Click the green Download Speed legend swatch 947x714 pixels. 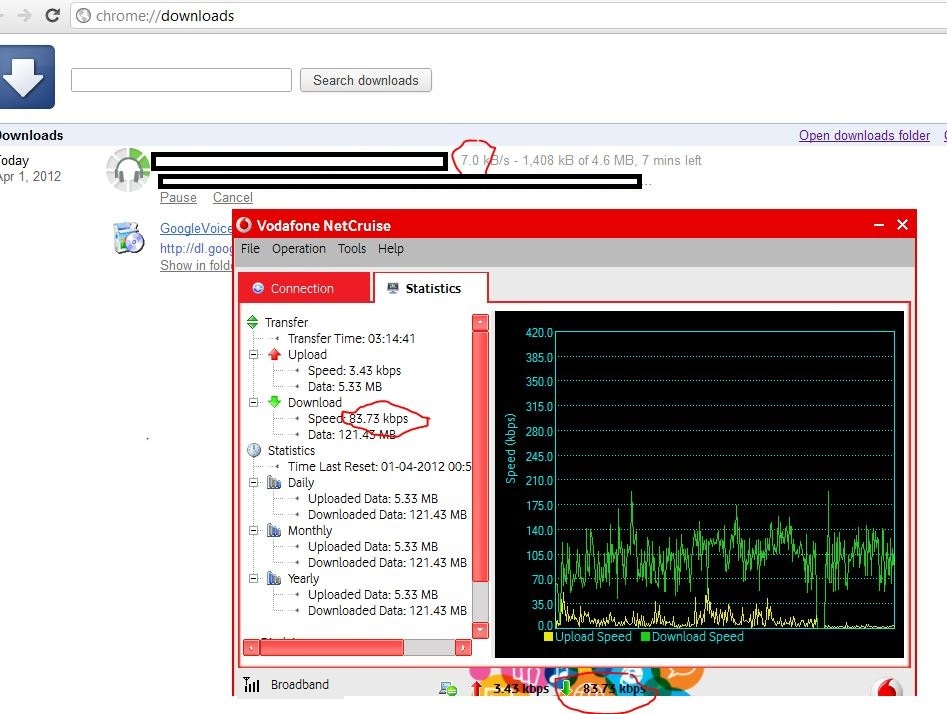(645, 637)
